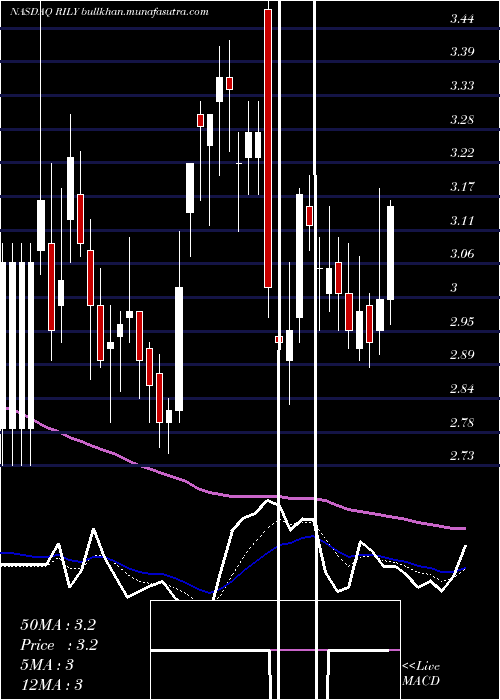500x700 pixels.
Task: Select the 2.78 price axis label
Action: pos(462,422)
